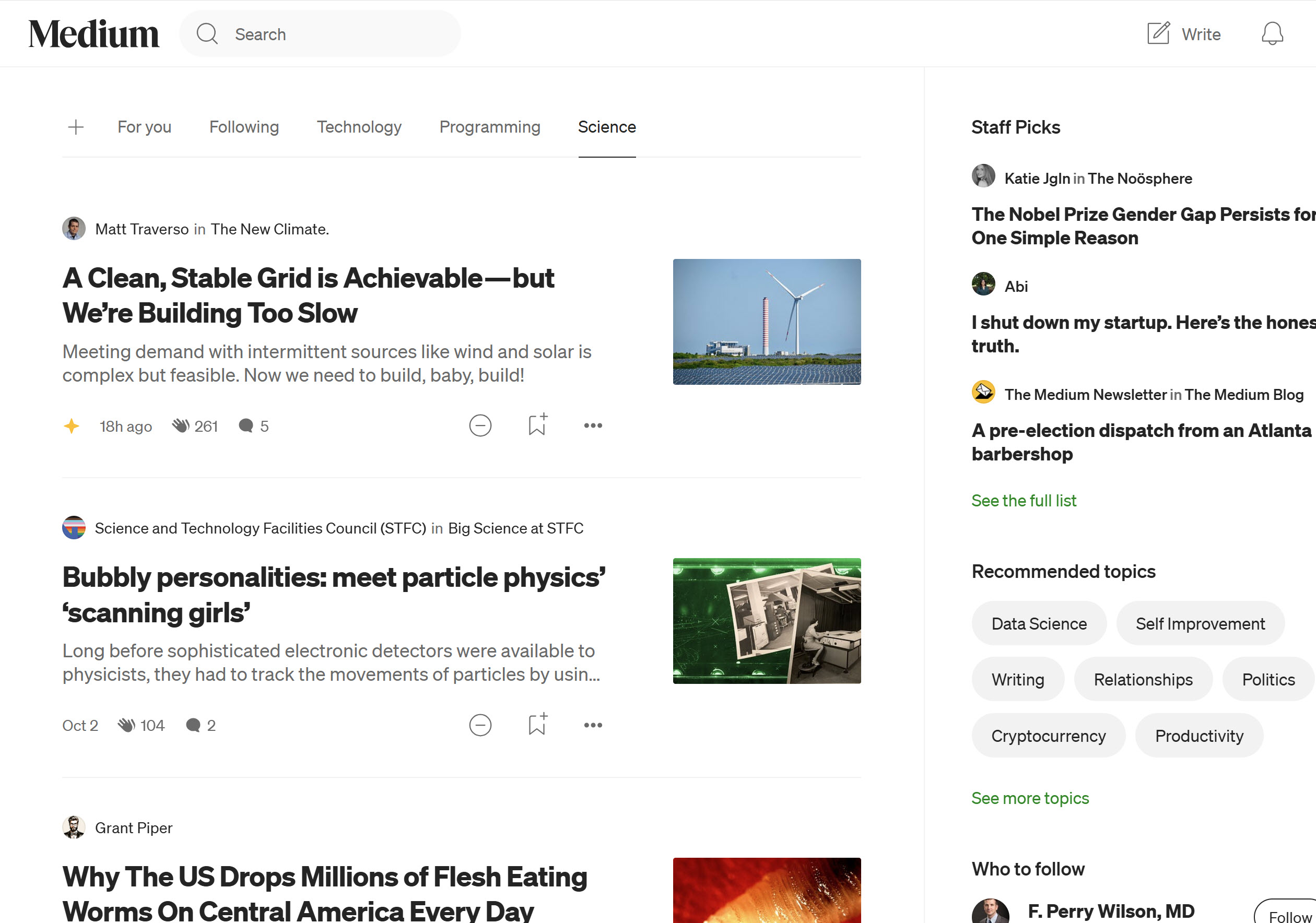Click See the full list link
The width and height of the screenshot is (1316, 923).
[1023, 501]
